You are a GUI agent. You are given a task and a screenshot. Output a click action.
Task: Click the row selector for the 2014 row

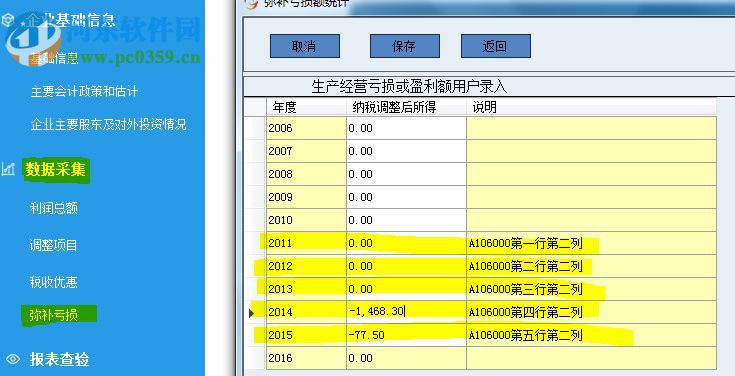tap(255, 312)
